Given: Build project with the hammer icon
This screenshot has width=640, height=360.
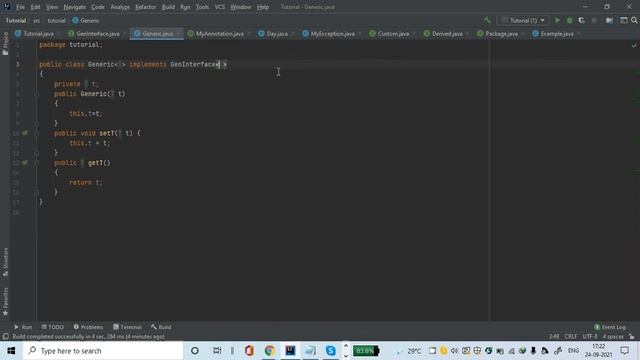Looking at the screenshot, I should tap(487, 20).
